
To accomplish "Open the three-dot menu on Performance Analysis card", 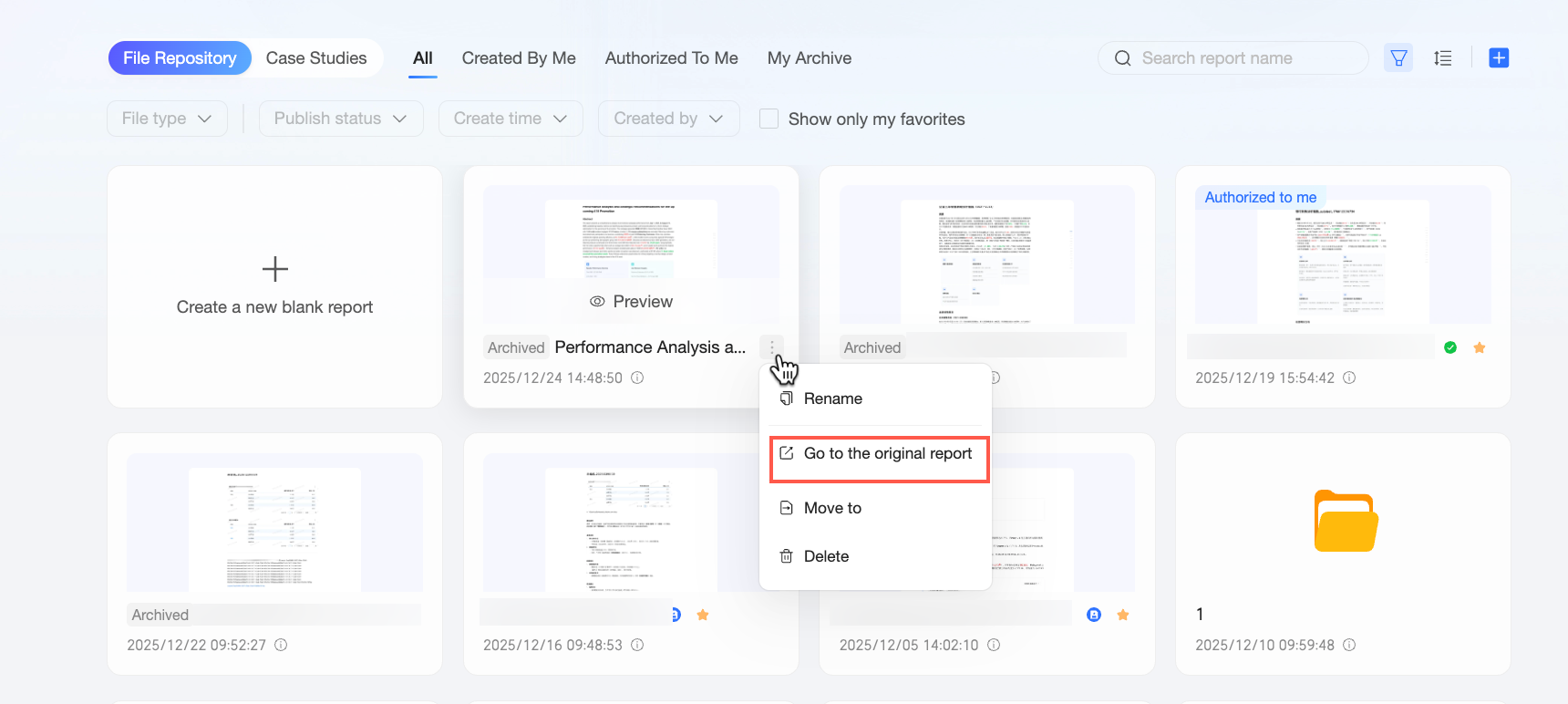I will [772, 347].
